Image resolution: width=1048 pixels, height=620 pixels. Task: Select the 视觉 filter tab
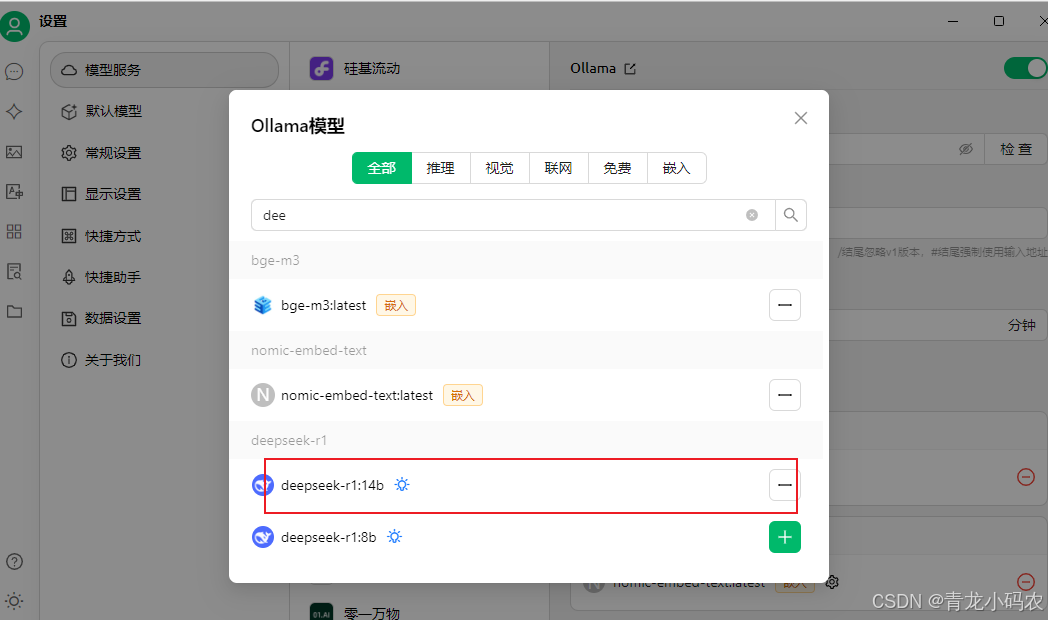(499, 168)
